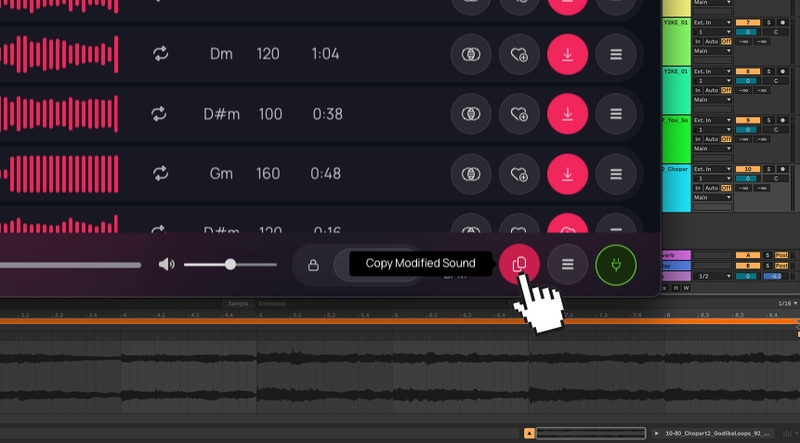Click the pan C control on track 9
The image size is (800, 443).
[776, 130]
